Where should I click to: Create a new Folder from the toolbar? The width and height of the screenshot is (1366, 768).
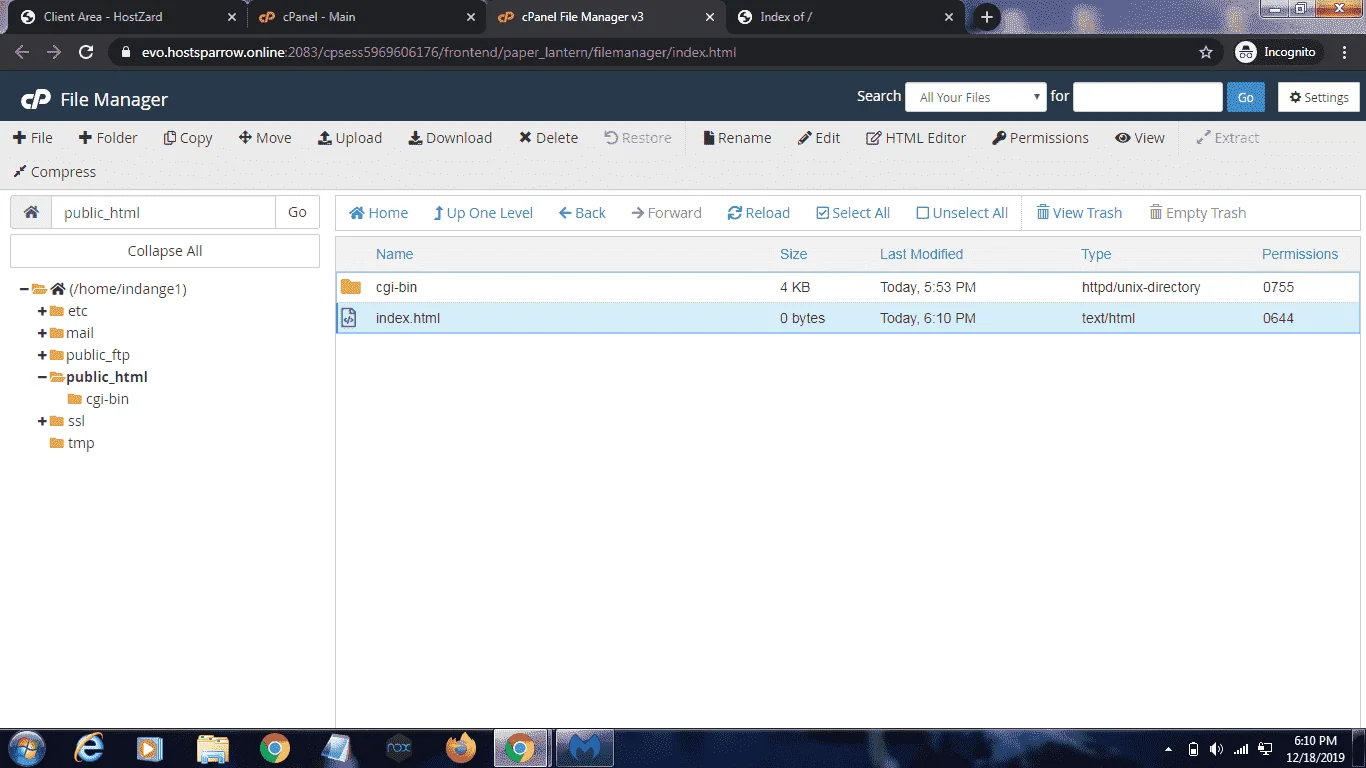pos(108,138)
